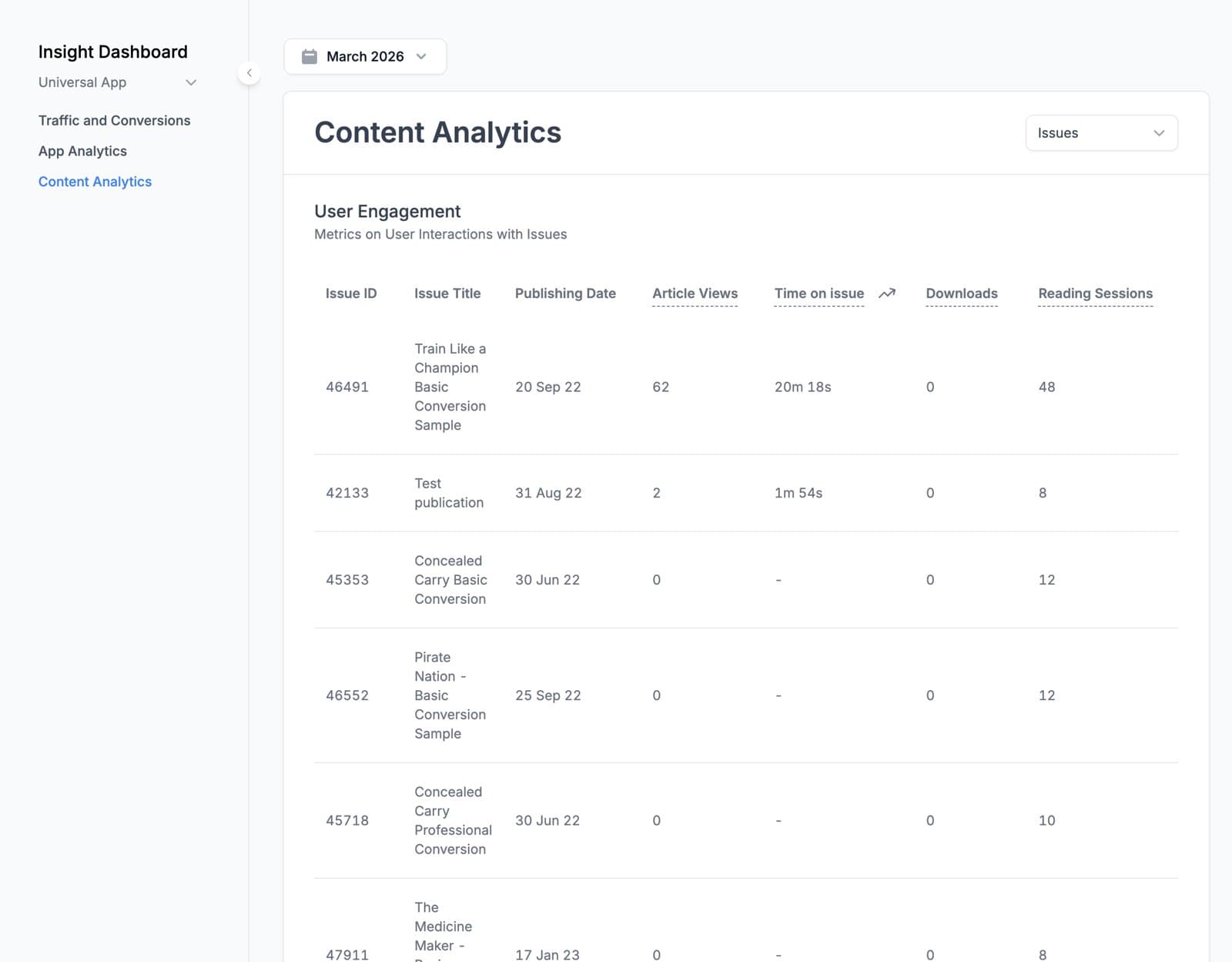The image size is (1232, 962).
Task: Sort by Time on issue column
Action: tap(819, 293)
